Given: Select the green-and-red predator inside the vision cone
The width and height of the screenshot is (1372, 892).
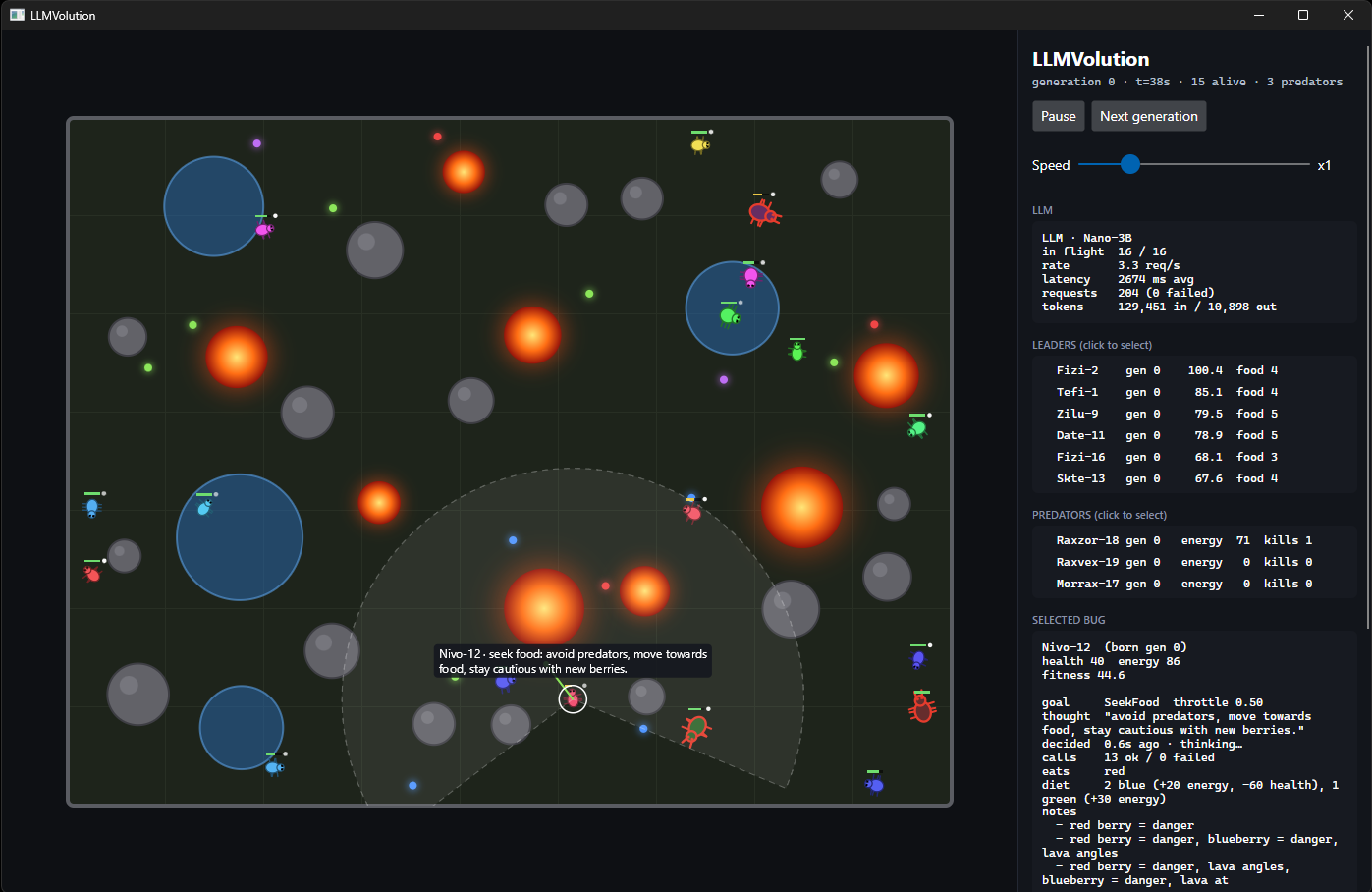Looking at the screenshot, I should [695, 729].
